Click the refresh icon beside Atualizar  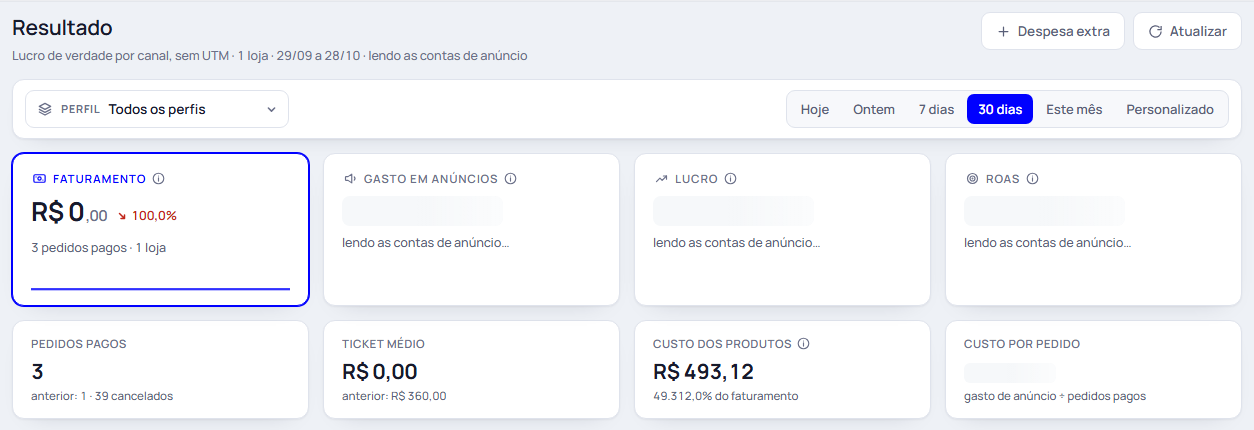click(x=1155, y=31)
